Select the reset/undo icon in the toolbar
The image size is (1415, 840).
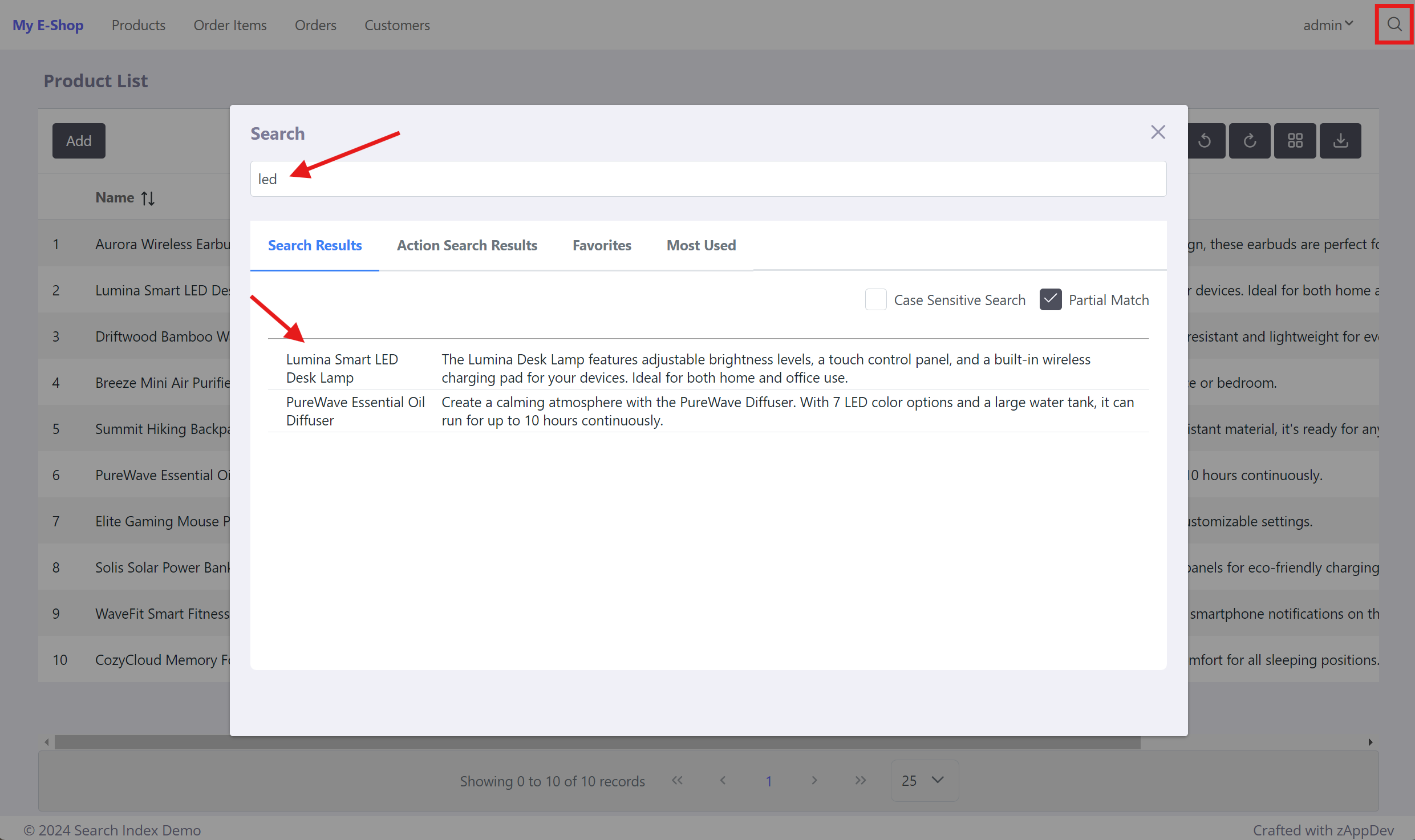[x=1206, y=140]
